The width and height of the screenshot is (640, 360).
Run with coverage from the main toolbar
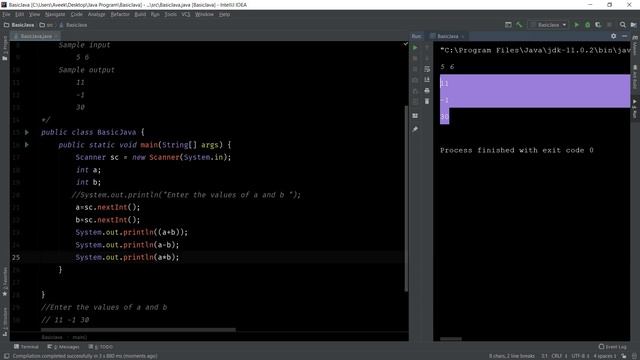tap(598, 25)
